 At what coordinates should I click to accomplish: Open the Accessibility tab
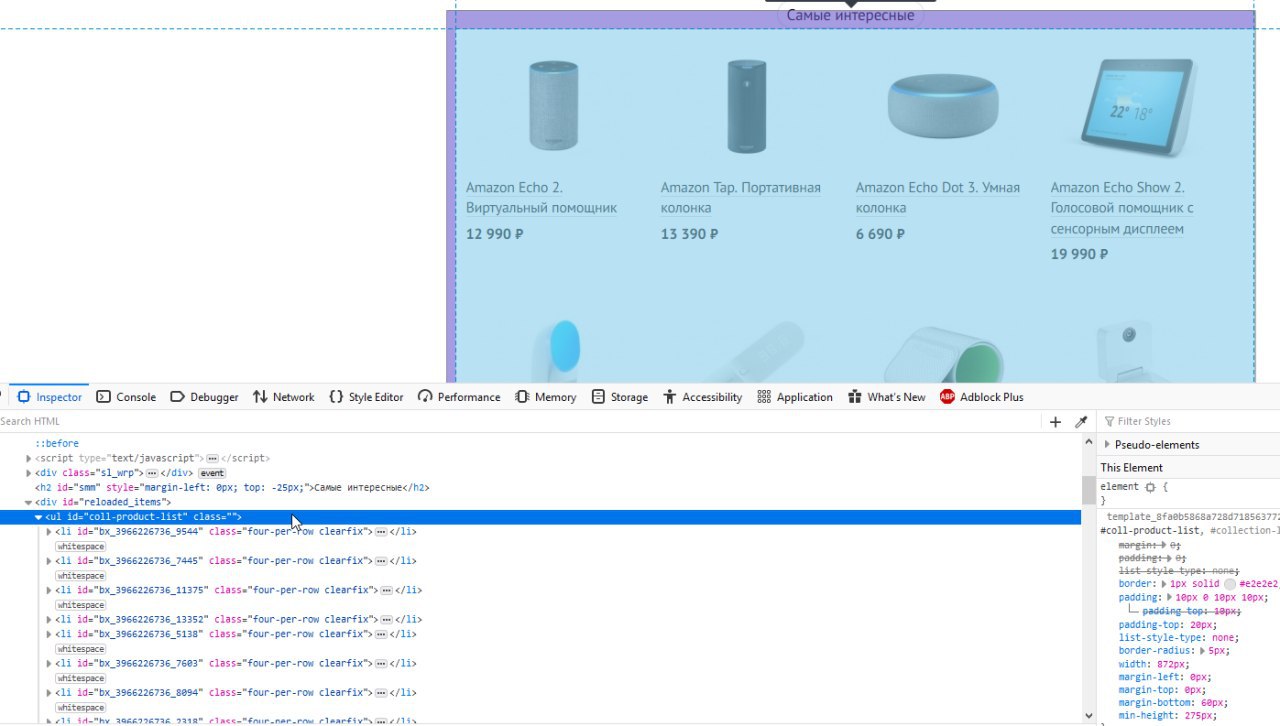[703, 397]
